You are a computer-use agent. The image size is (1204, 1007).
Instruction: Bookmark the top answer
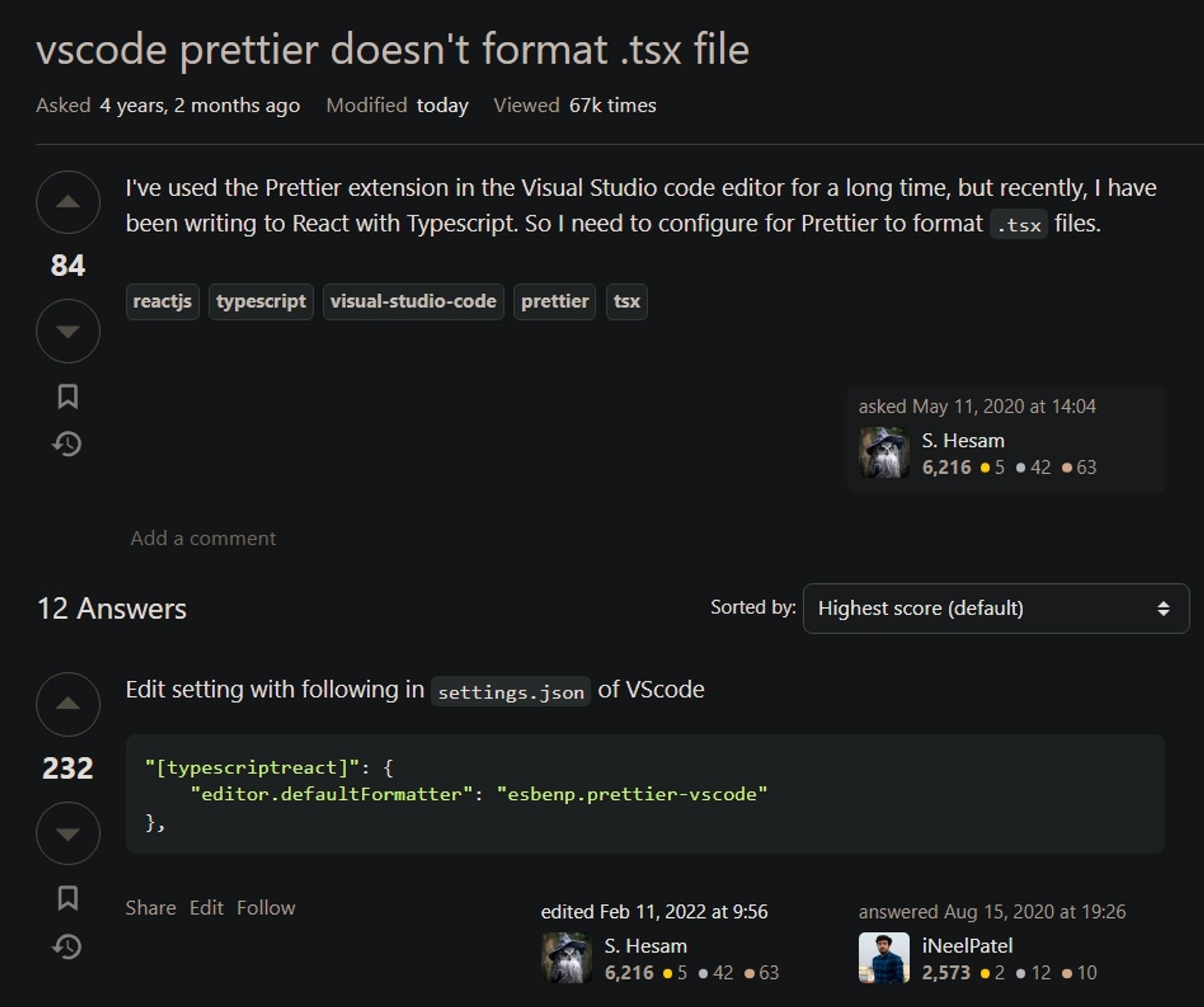68,898
